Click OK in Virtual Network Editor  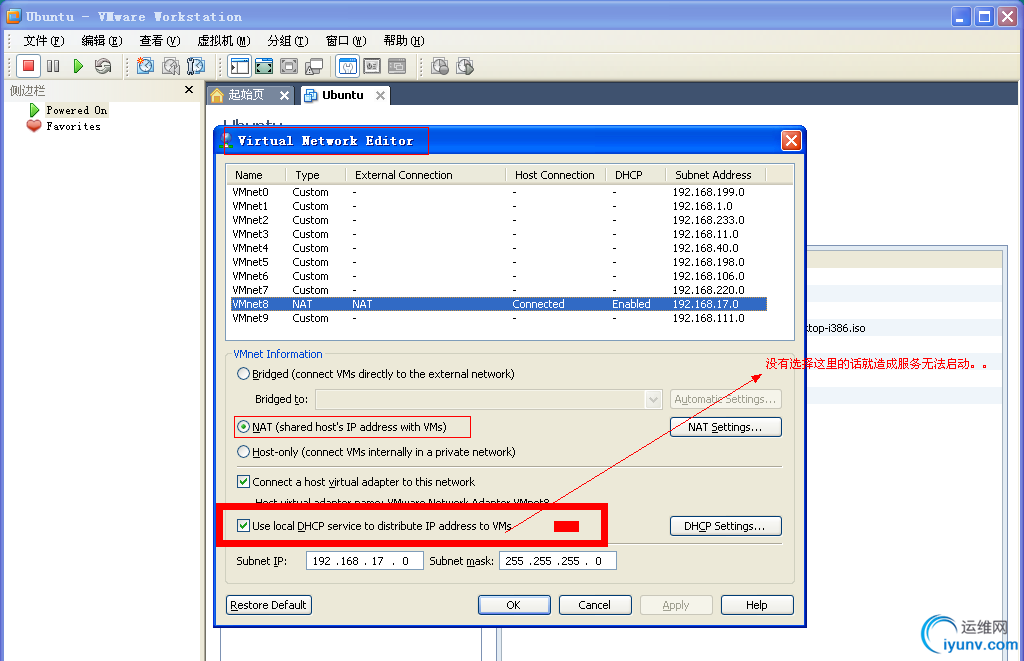click(514, 605)
